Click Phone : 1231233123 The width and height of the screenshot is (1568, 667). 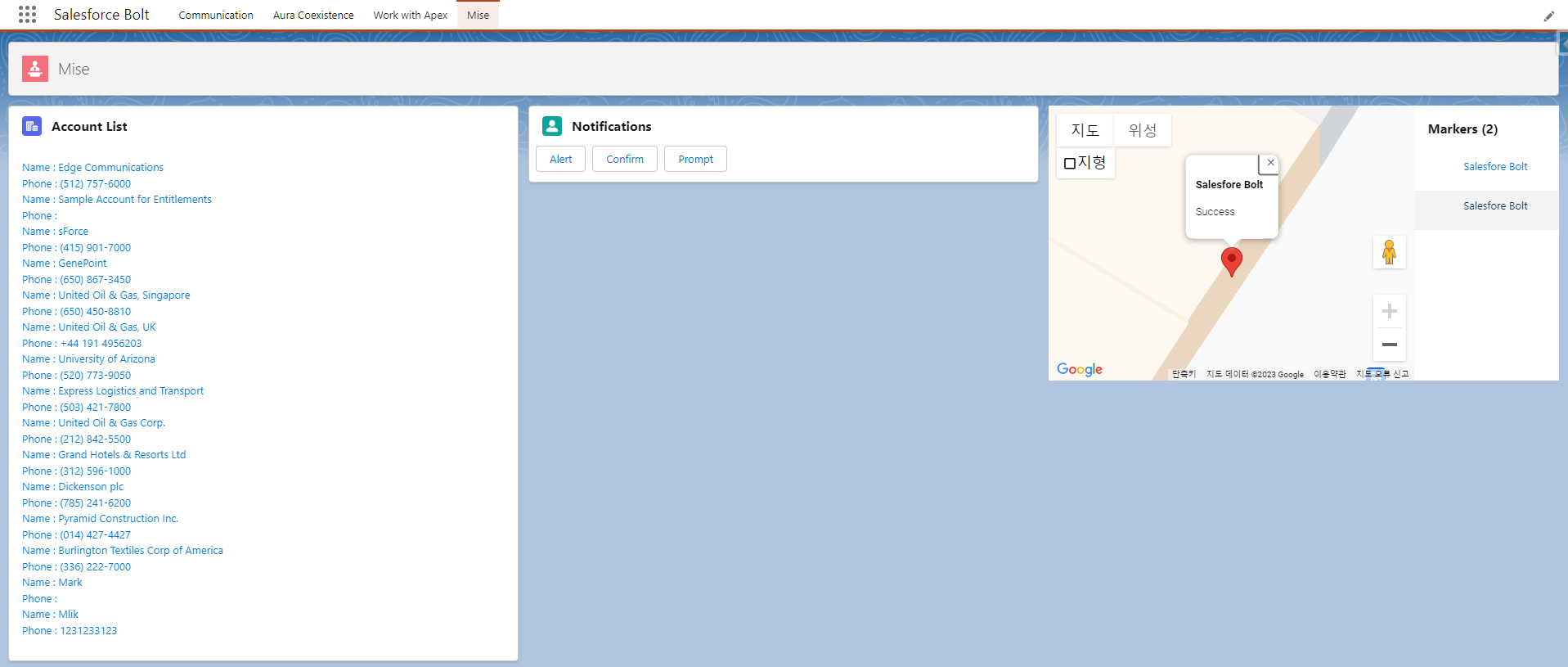70,631
